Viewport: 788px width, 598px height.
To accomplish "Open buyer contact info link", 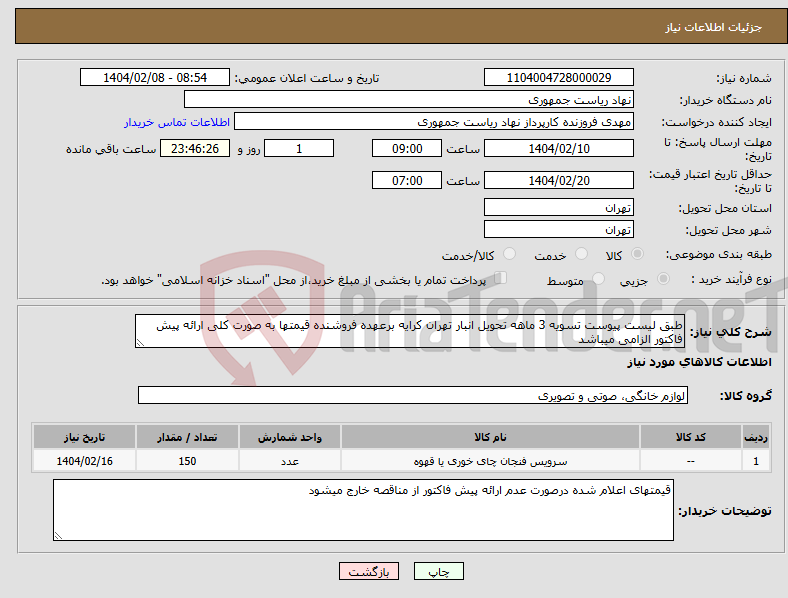I will pos(177,123).
